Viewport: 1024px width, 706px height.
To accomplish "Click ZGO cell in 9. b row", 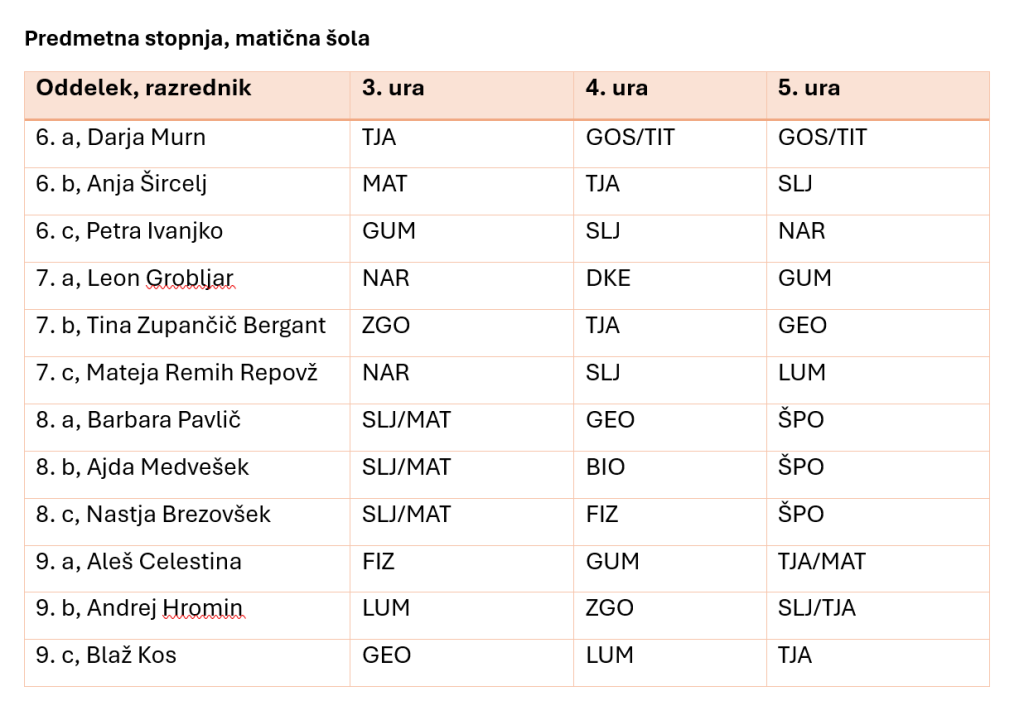I will [670, 615].
